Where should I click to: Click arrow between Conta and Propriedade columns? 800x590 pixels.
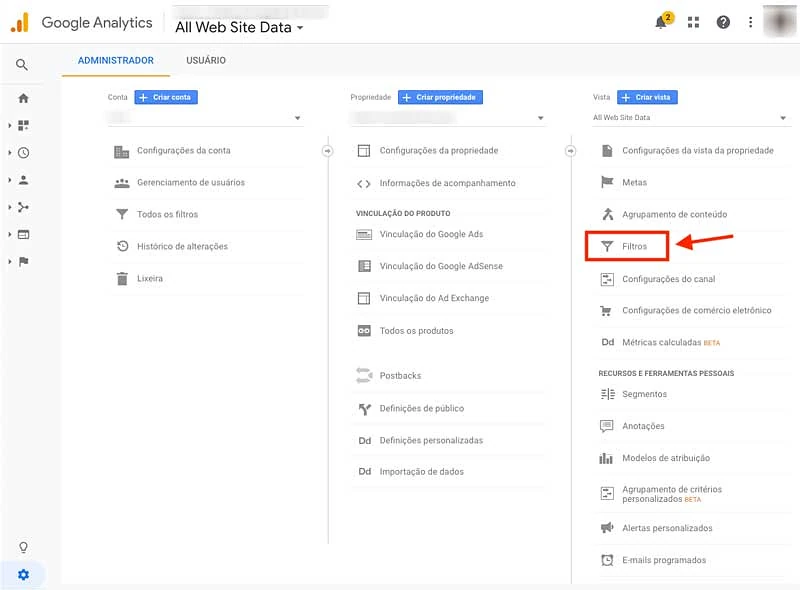tap(328, 151)
